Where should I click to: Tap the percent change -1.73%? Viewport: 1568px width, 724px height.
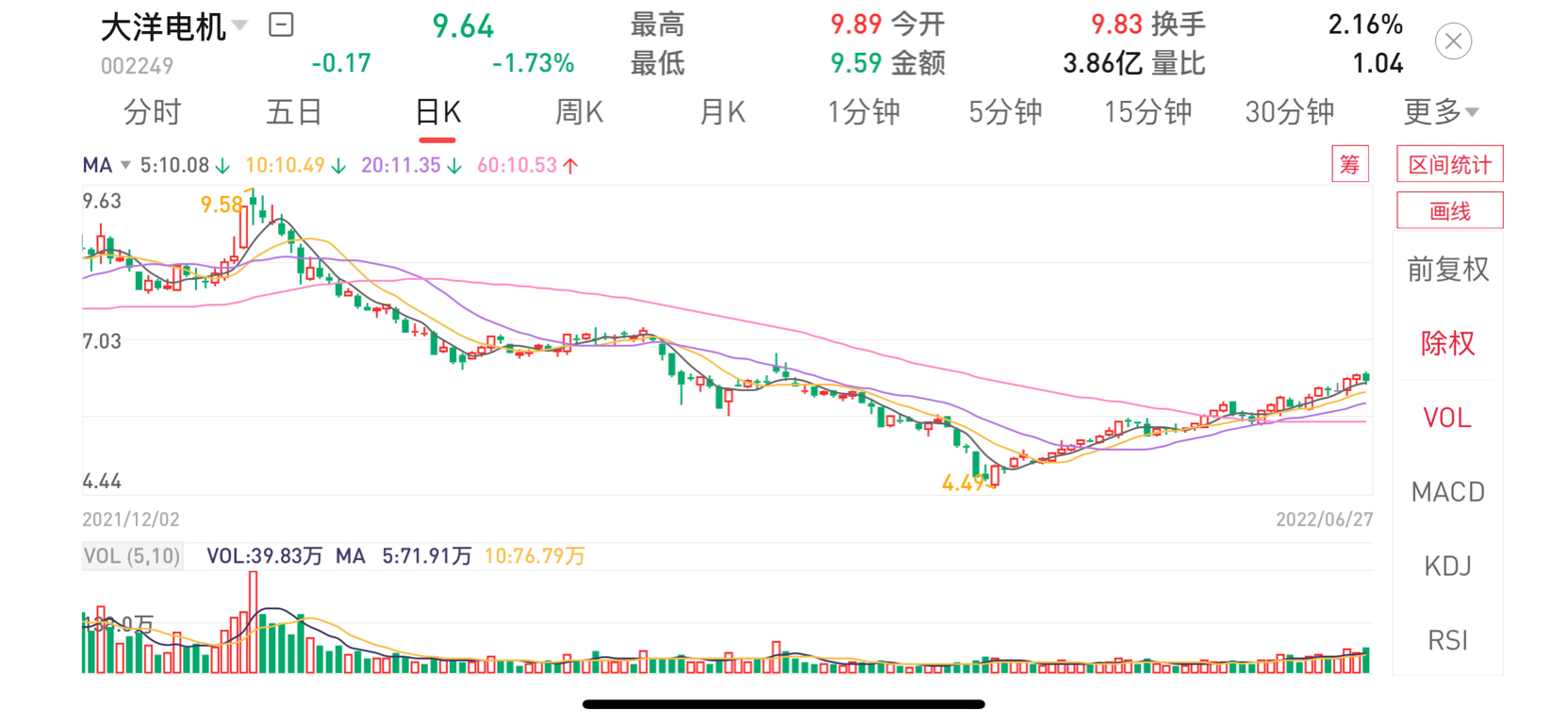coord(533,63)
